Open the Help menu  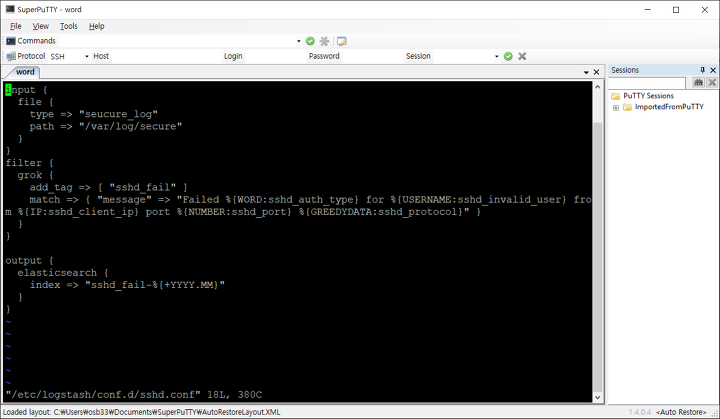96,26
